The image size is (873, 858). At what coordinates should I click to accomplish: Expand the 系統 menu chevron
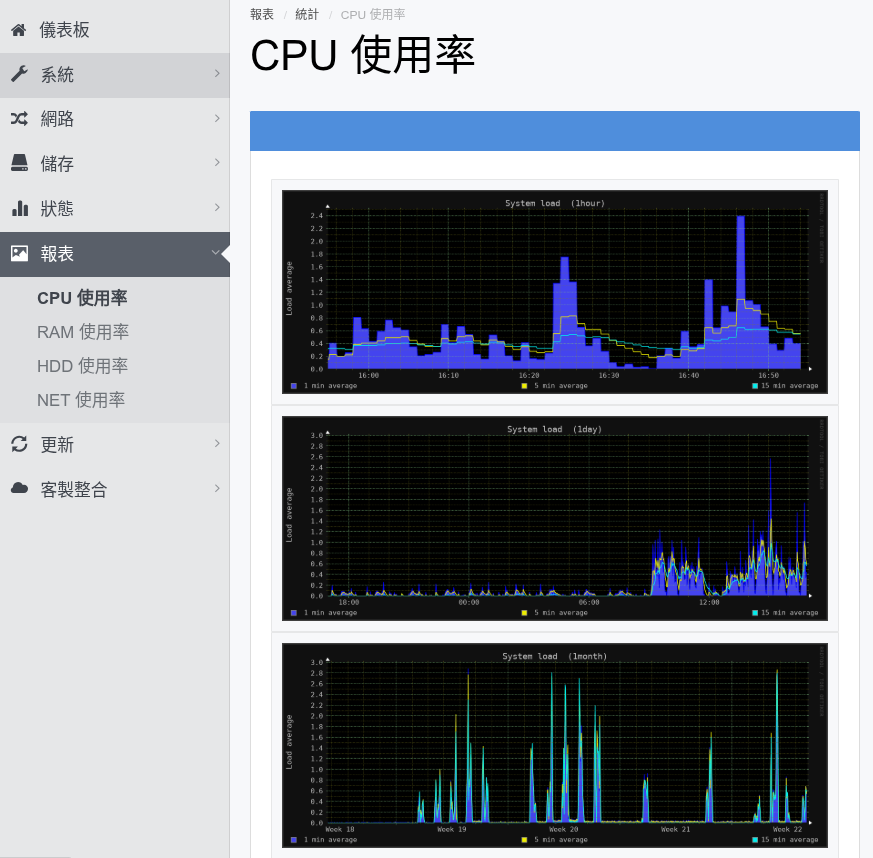(217, 73)
